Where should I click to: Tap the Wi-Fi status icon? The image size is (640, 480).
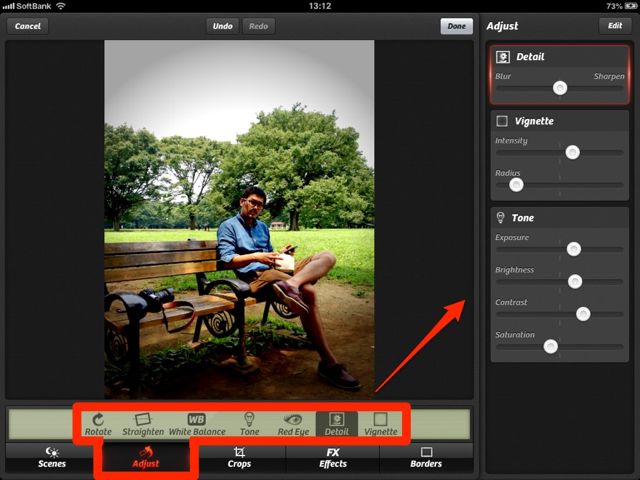tap(60, 6)
